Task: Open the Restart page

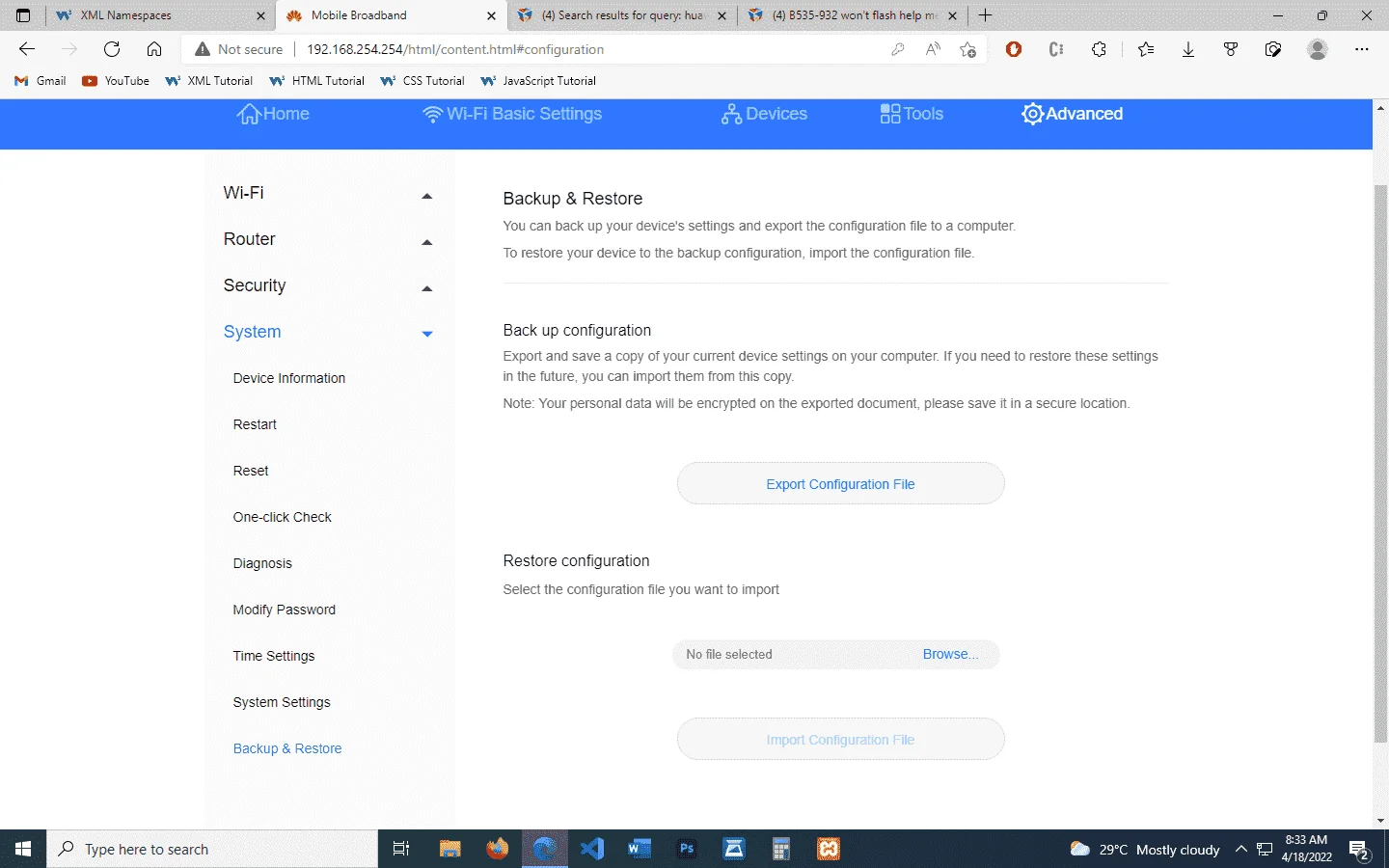Action: coord(255,424)
